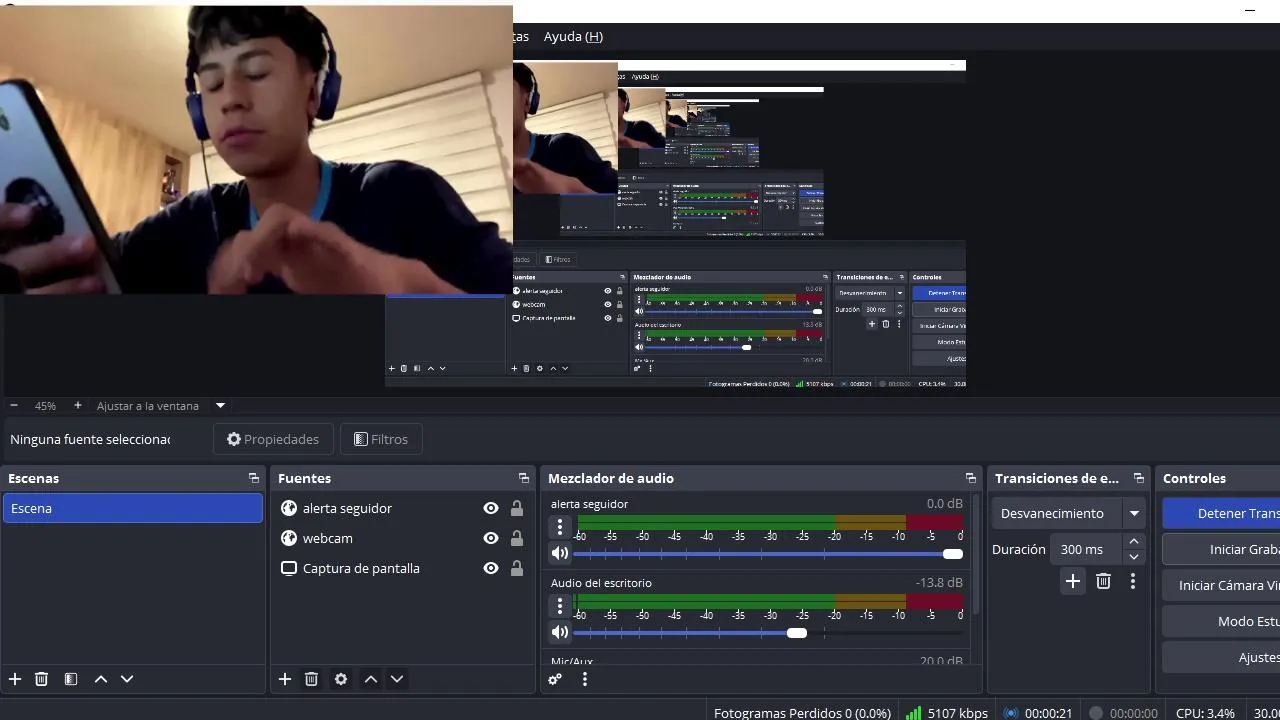Undock the Transiciones de escena panel

pos(1138,478)
